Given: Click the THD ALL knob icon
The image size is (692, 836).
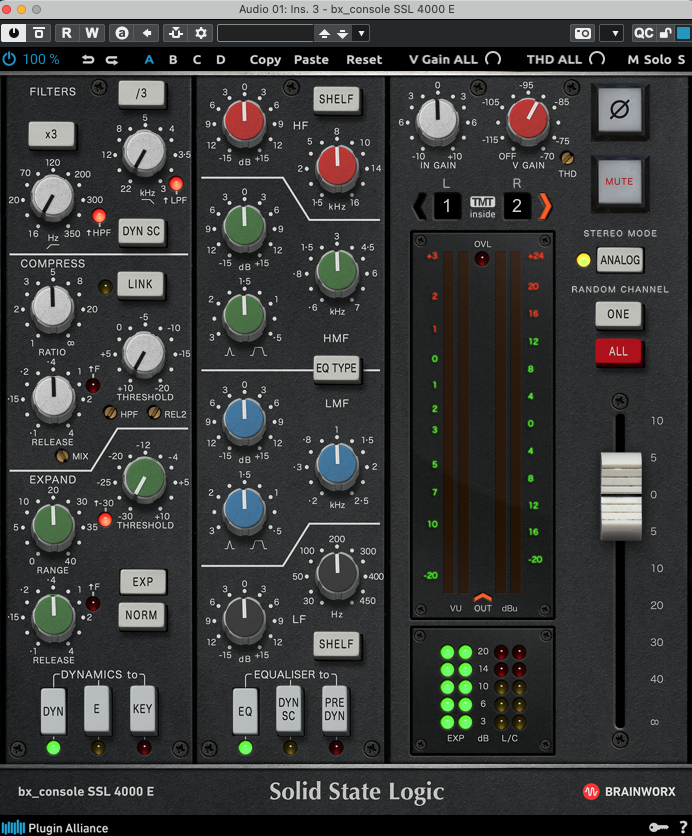Looking at the screenshot, I should pos(597,59).
